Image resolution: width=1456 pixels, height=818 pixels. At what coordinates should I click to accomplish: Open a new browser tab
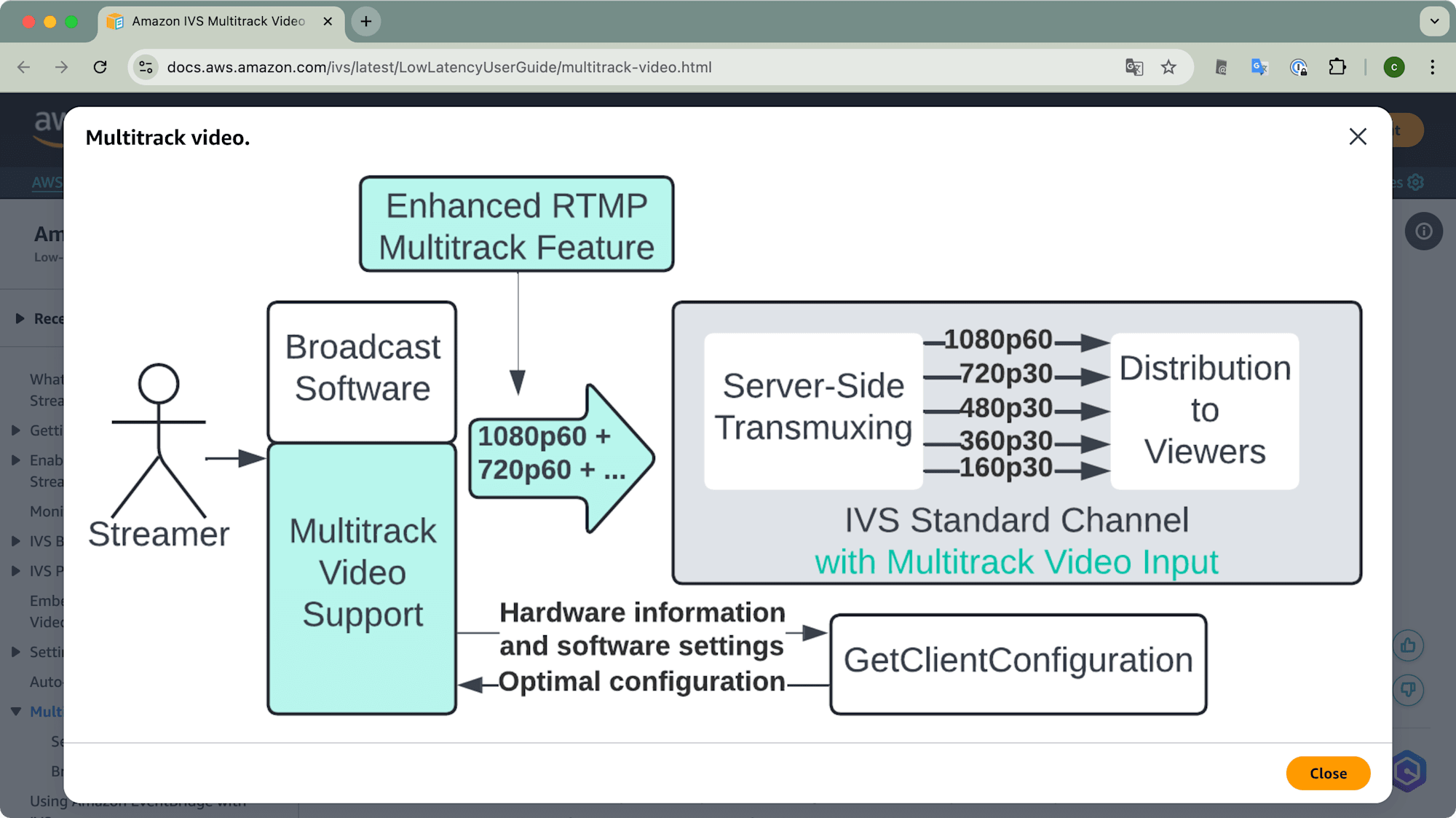point(366,21)
